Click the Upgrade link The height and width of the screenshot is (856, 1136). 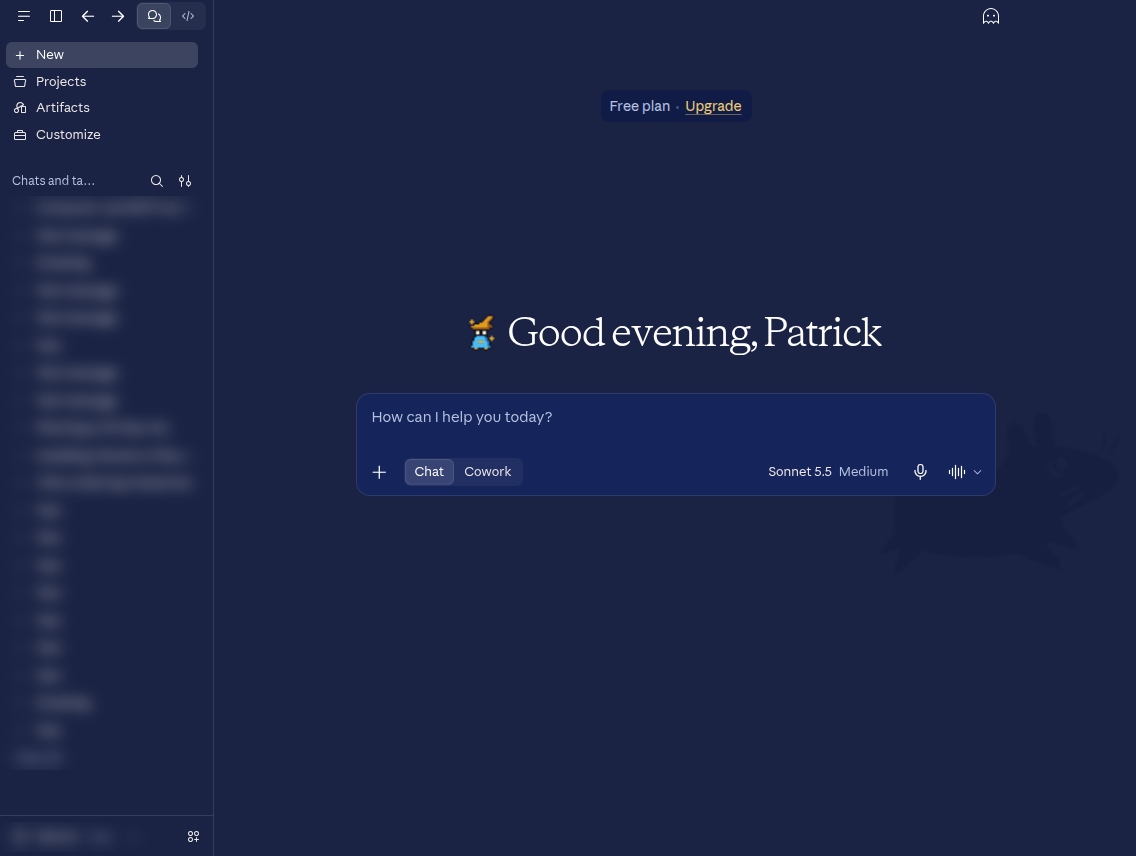(713, 106)
